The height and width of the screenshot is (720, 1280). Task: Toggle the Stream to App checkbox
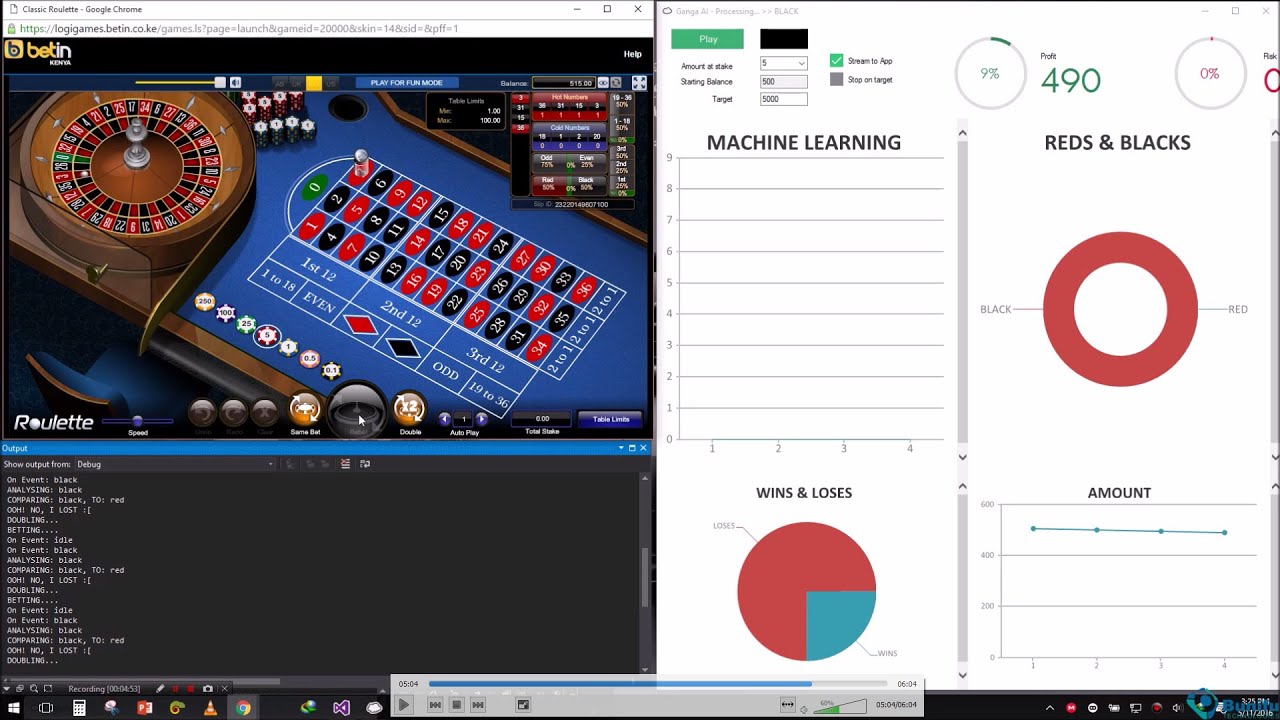[x=837, y=61]
